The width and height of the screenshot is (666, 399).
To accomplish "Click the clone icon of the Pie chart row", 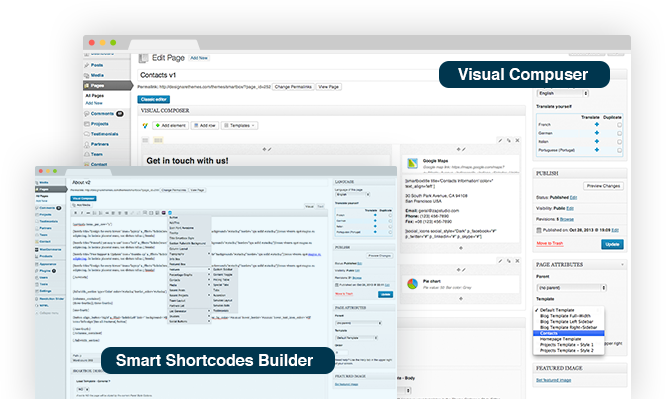I will click(x=509, y=261).
